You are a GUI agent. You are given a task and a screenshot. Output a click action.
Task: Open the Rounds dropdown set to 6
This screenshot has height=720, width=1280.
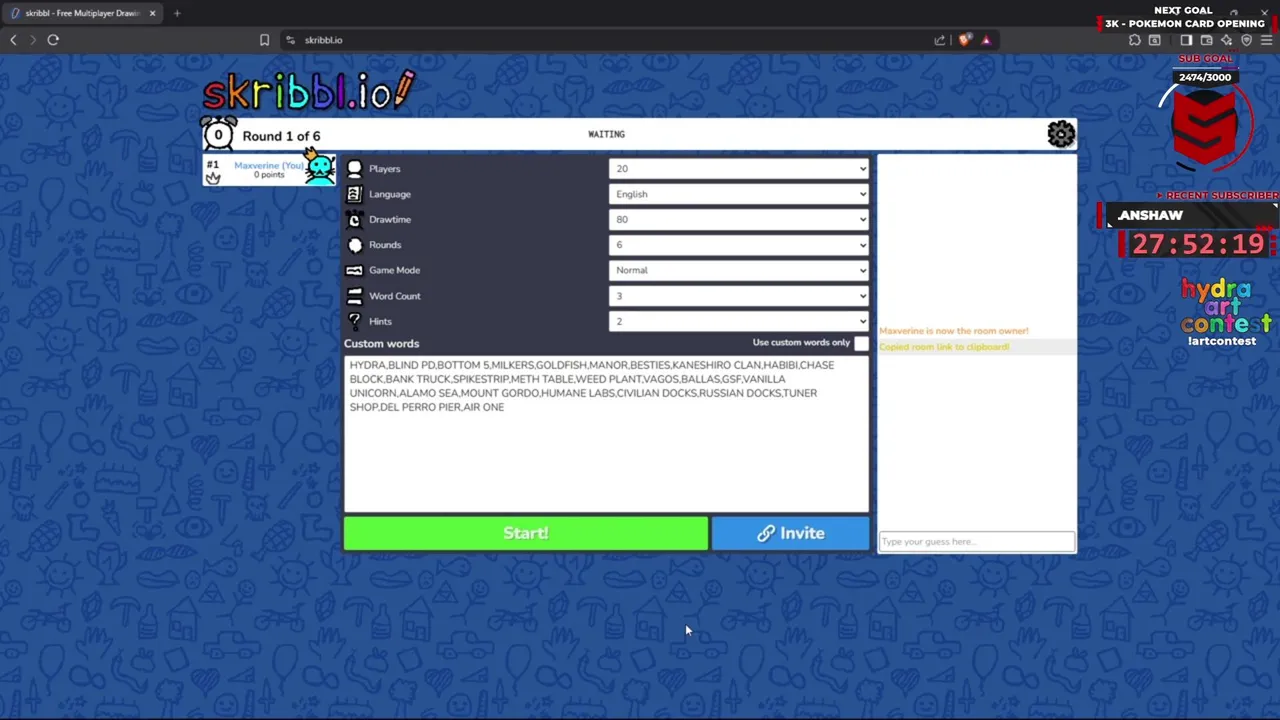tap(739, 245)
